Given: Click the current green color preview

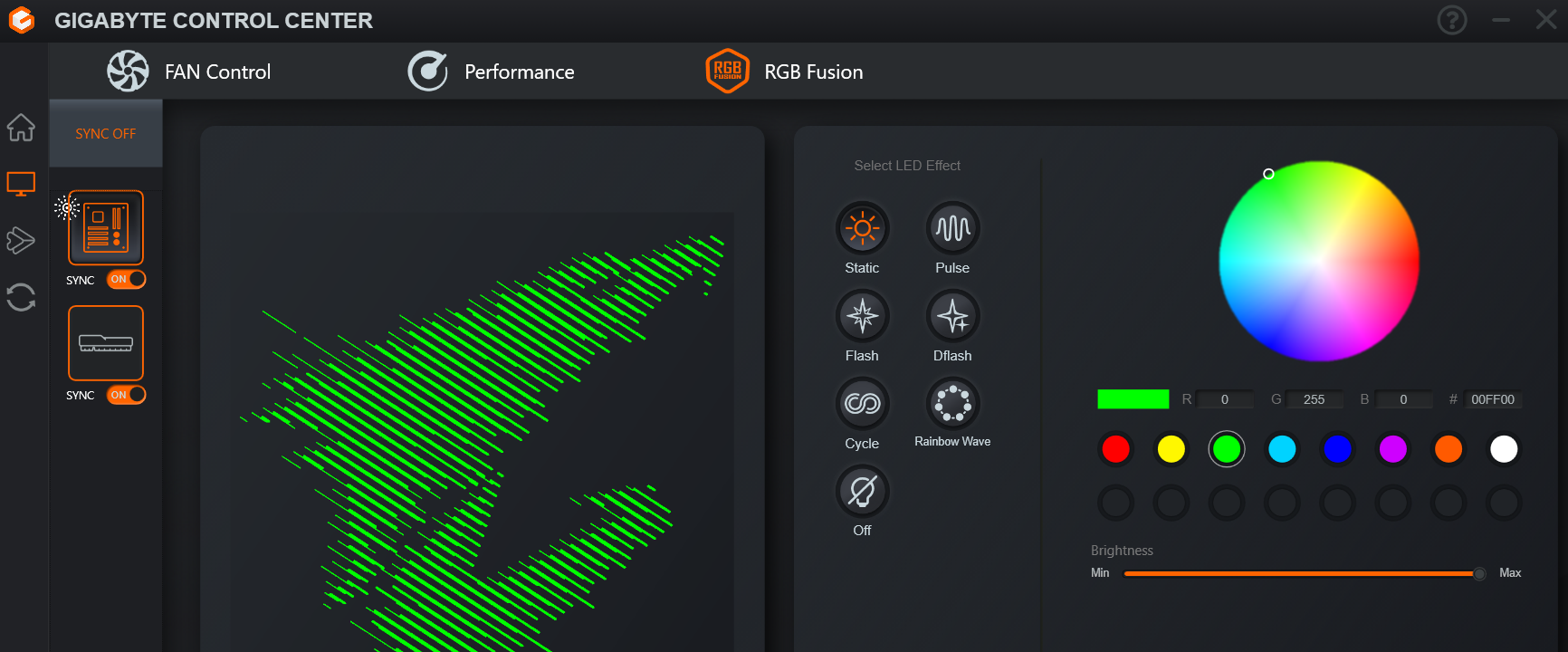Looking at the screenshot, I should (x=1133, y=399).
